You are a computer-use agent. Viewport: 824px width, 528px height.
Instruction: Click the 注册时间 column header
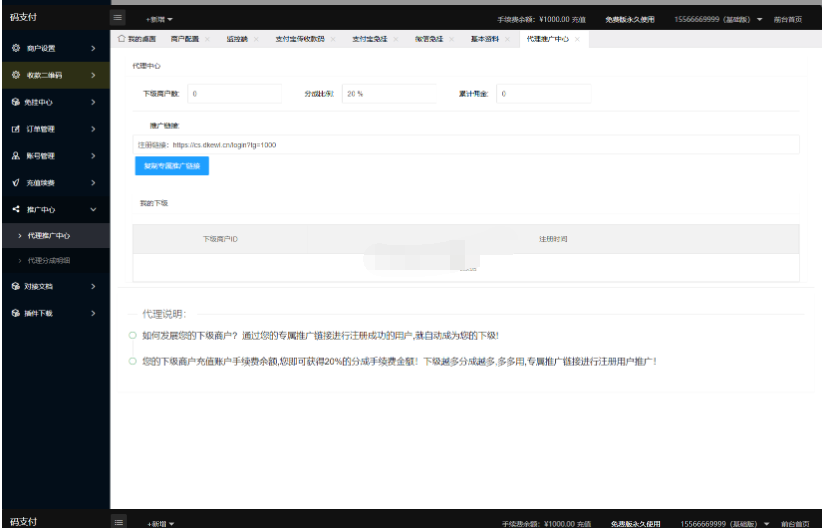tap(553, 239)
